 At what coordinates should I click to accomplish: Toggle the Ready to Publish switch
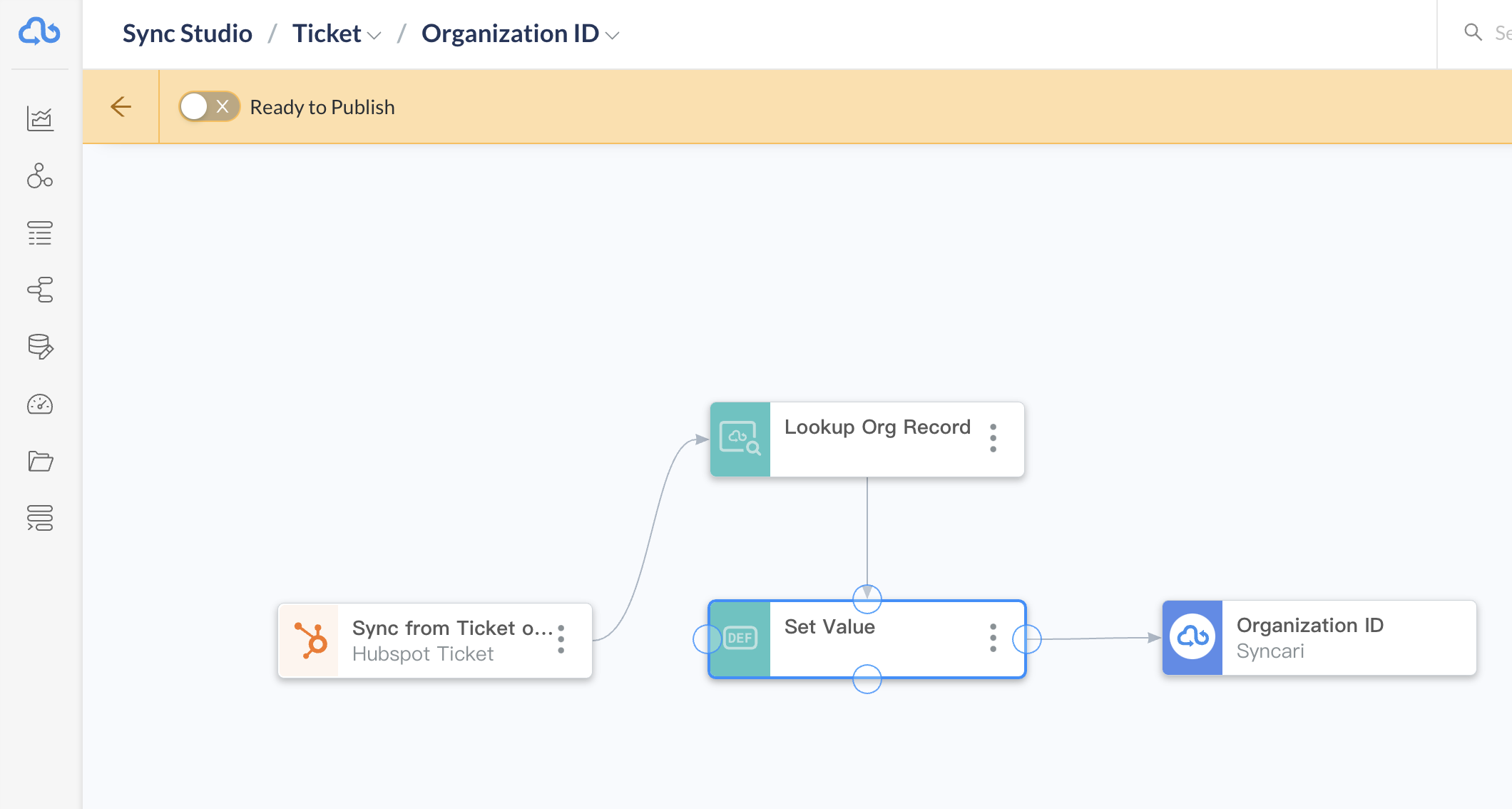click(x=209, y=107)
